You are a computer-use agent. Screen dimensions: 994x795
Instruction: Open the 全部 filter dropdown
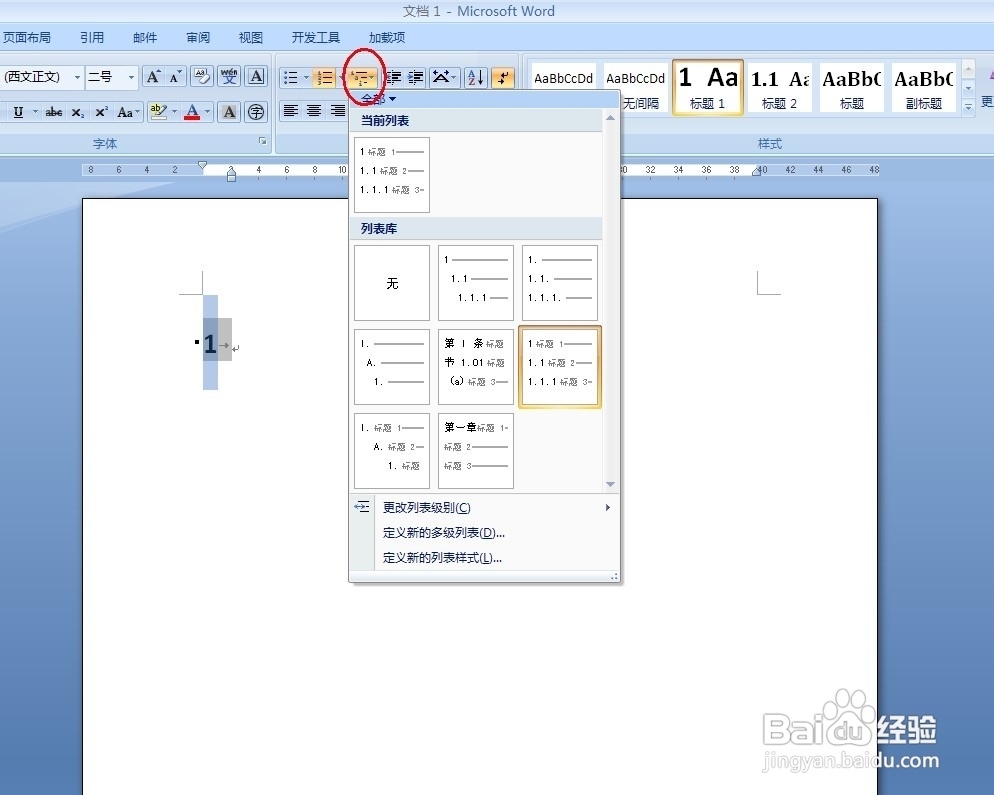(378, 99)
